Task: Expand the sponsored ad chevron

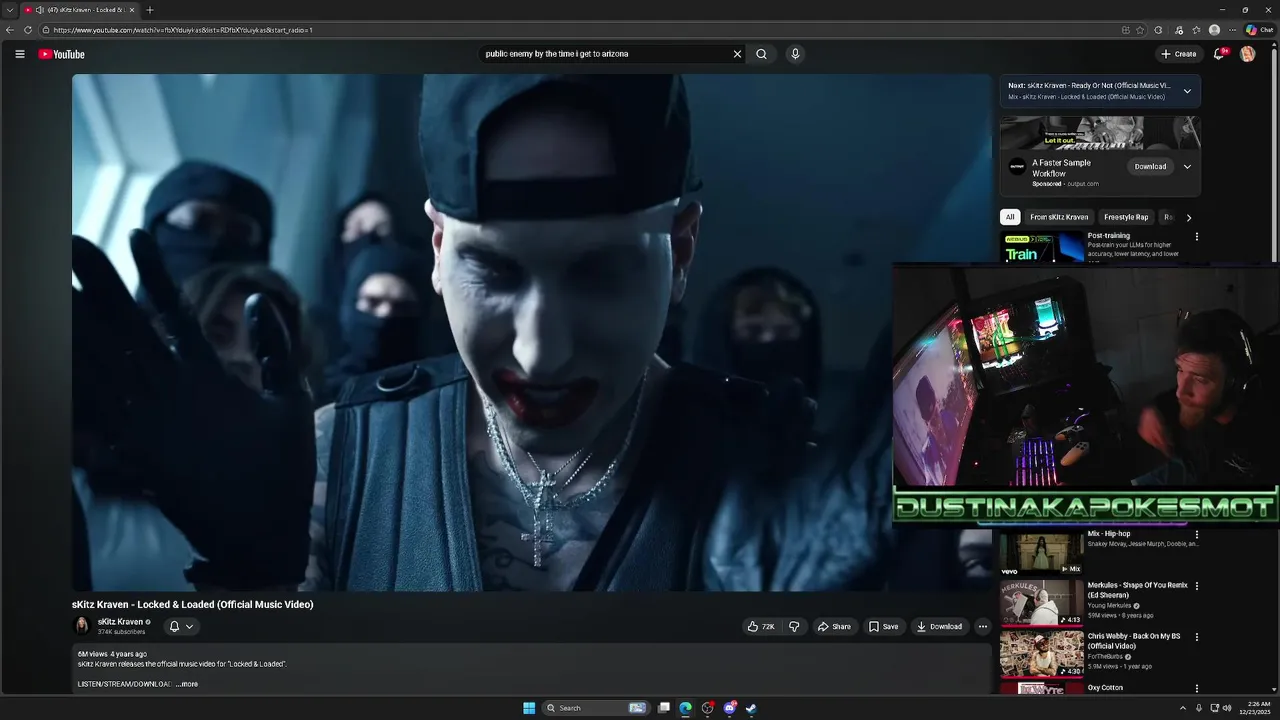Action: pos(1187,167)
